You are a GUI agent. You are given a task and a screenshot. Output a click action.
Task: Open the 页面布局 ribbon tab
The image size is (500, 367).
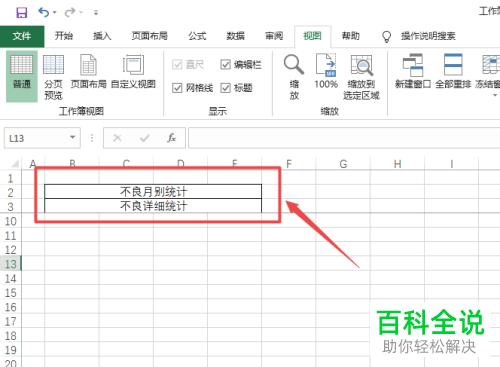(149, 36)
